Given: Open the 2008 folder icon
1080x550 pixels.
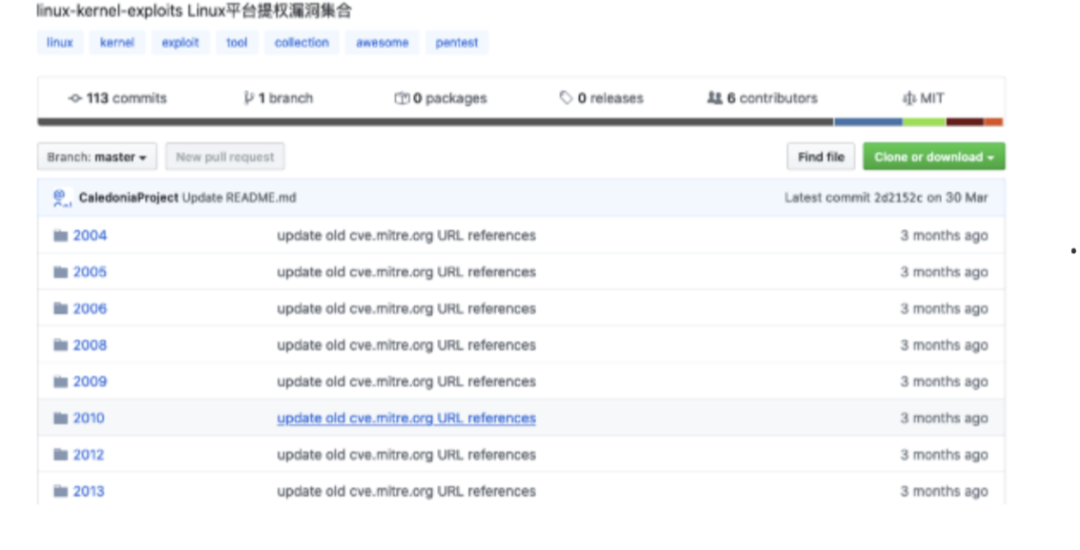Looking at the screenshot, I should tap(61, 346).
